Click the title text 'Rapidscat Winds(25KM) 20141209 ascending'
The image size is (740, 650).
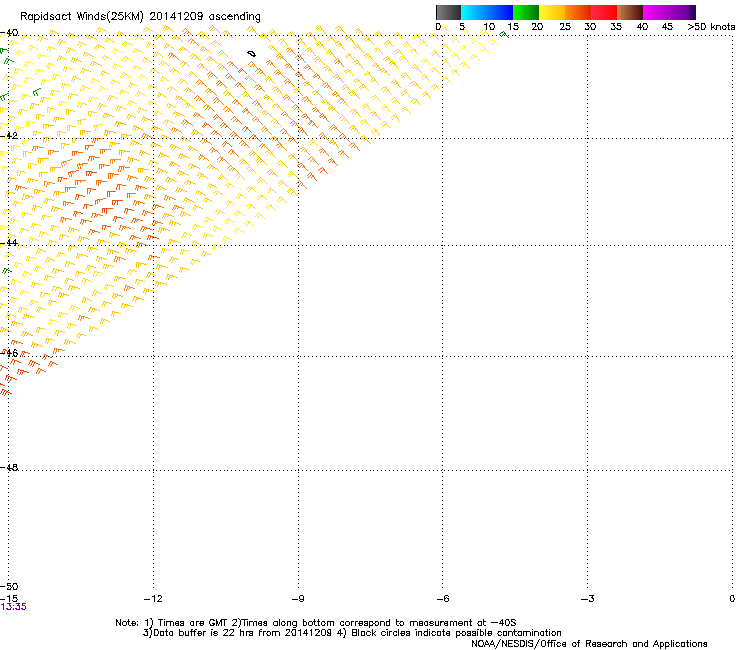[x=140, y=17]
